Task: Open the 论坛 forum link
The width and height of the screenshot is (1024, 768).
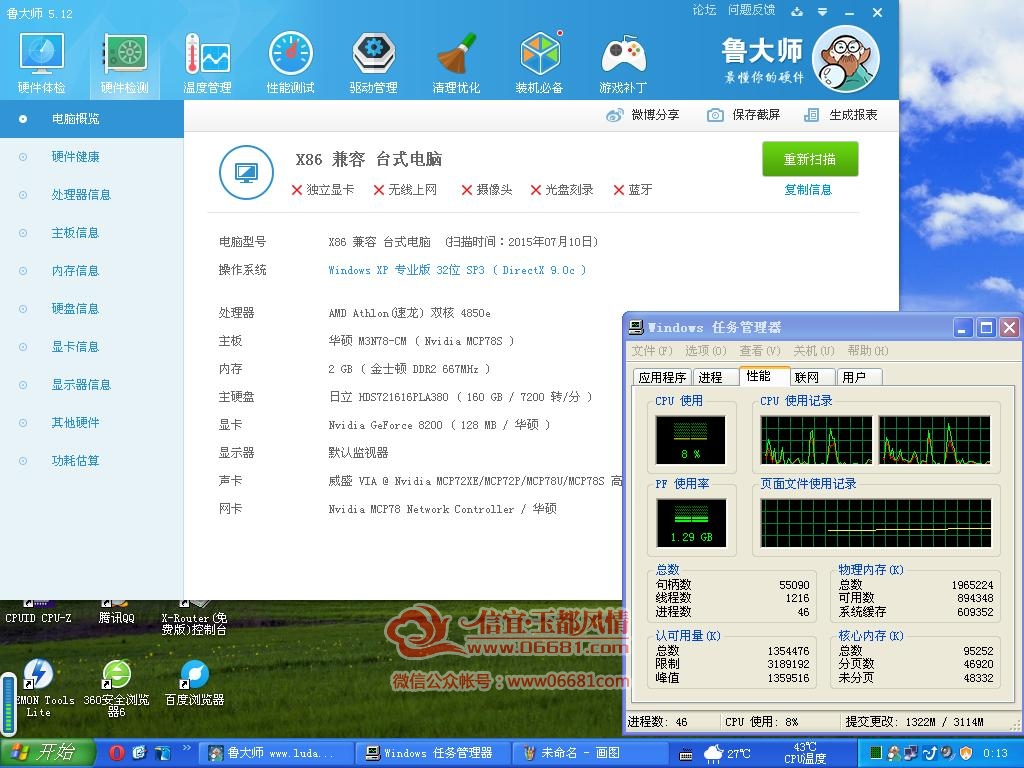Action: tap(704, 10)
